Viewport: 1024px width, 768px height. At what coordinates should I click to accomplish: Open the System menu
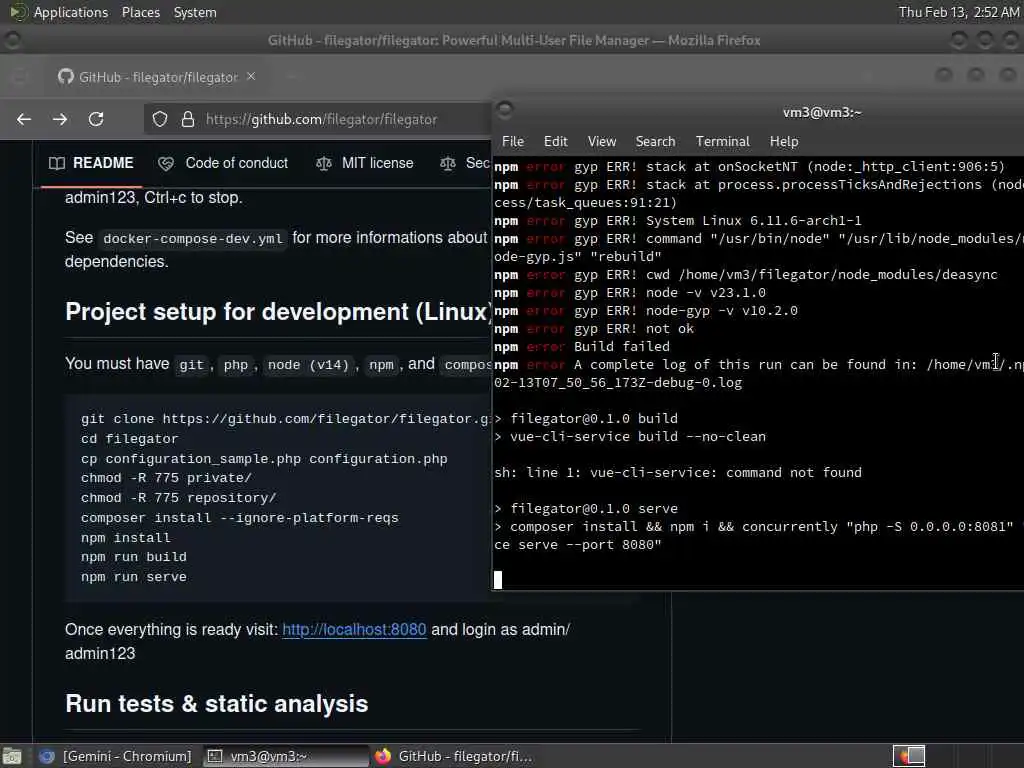(x=195, y=12)
